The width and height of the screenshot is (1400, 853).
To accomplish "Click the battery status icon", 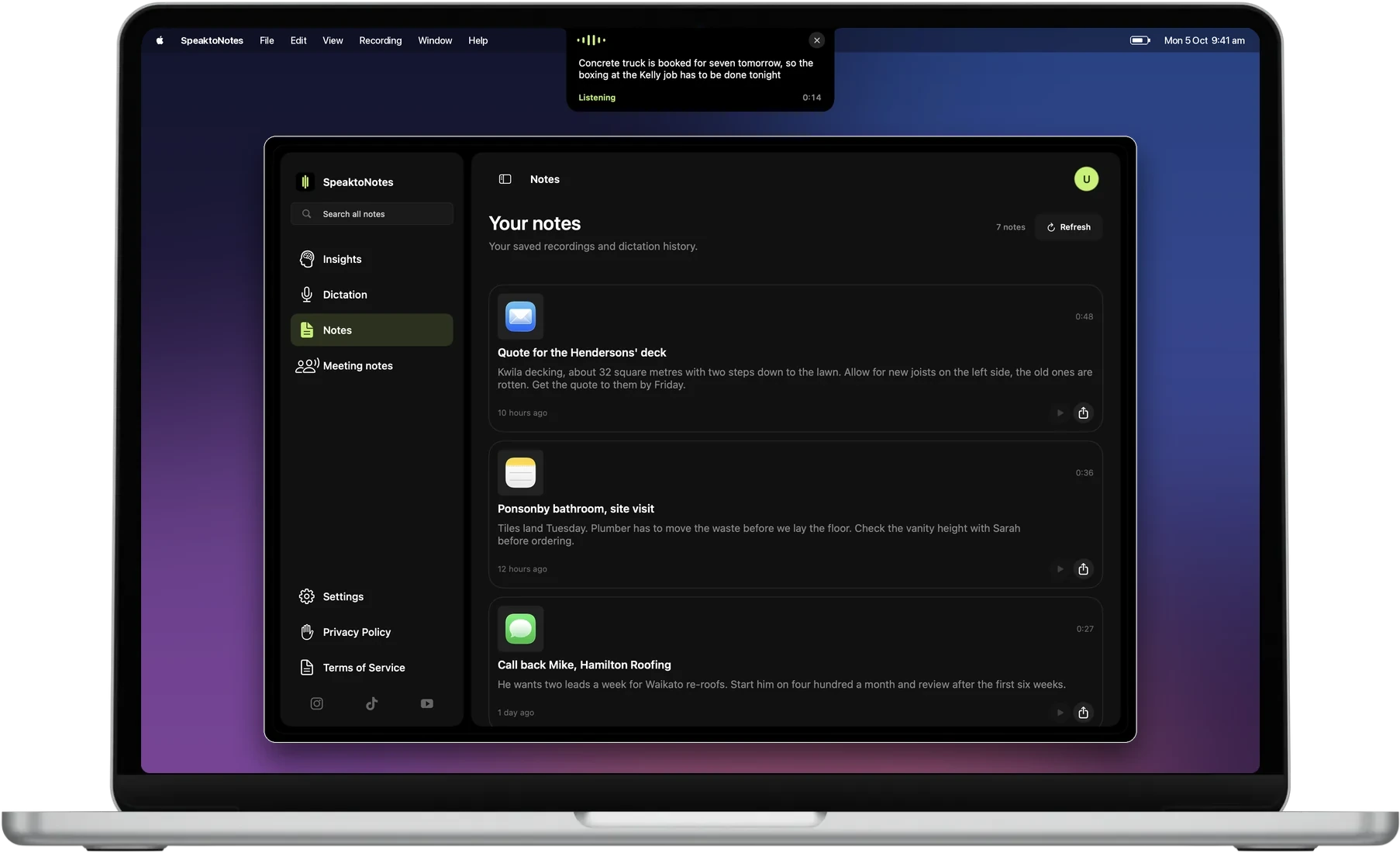I will 1140,40.
